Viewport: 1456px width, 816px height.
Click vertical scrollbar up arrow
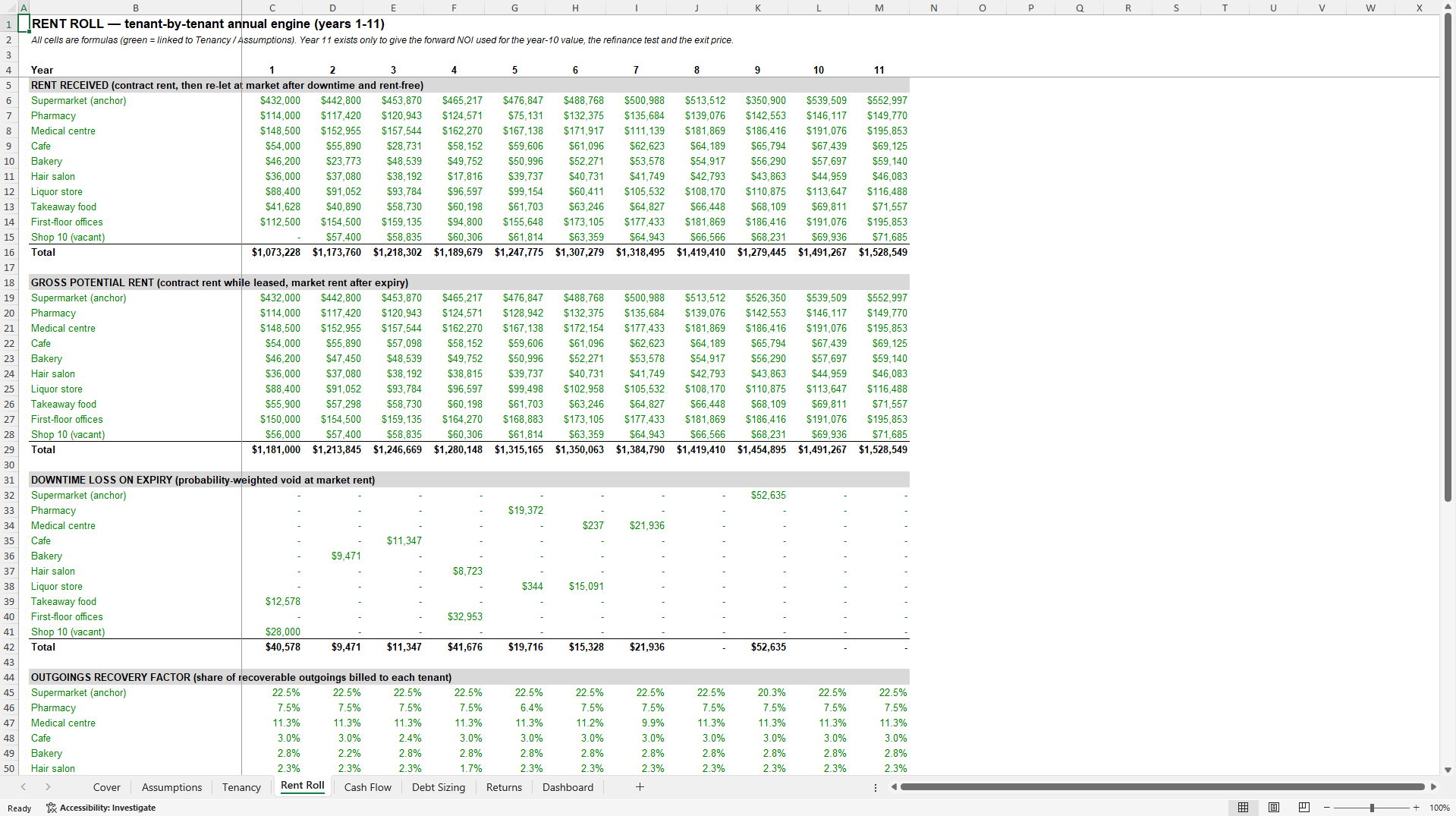[x=1448, y=6]
